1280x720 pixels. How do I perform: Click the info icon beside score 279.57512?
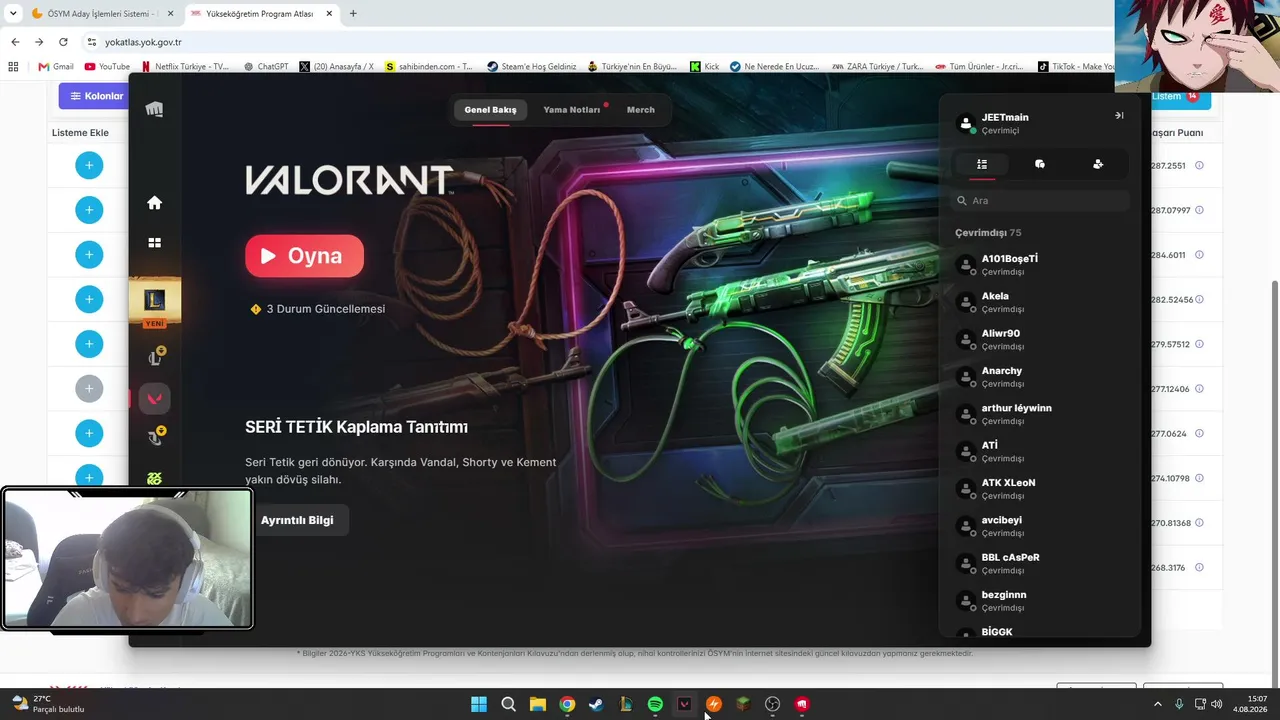1199,344
